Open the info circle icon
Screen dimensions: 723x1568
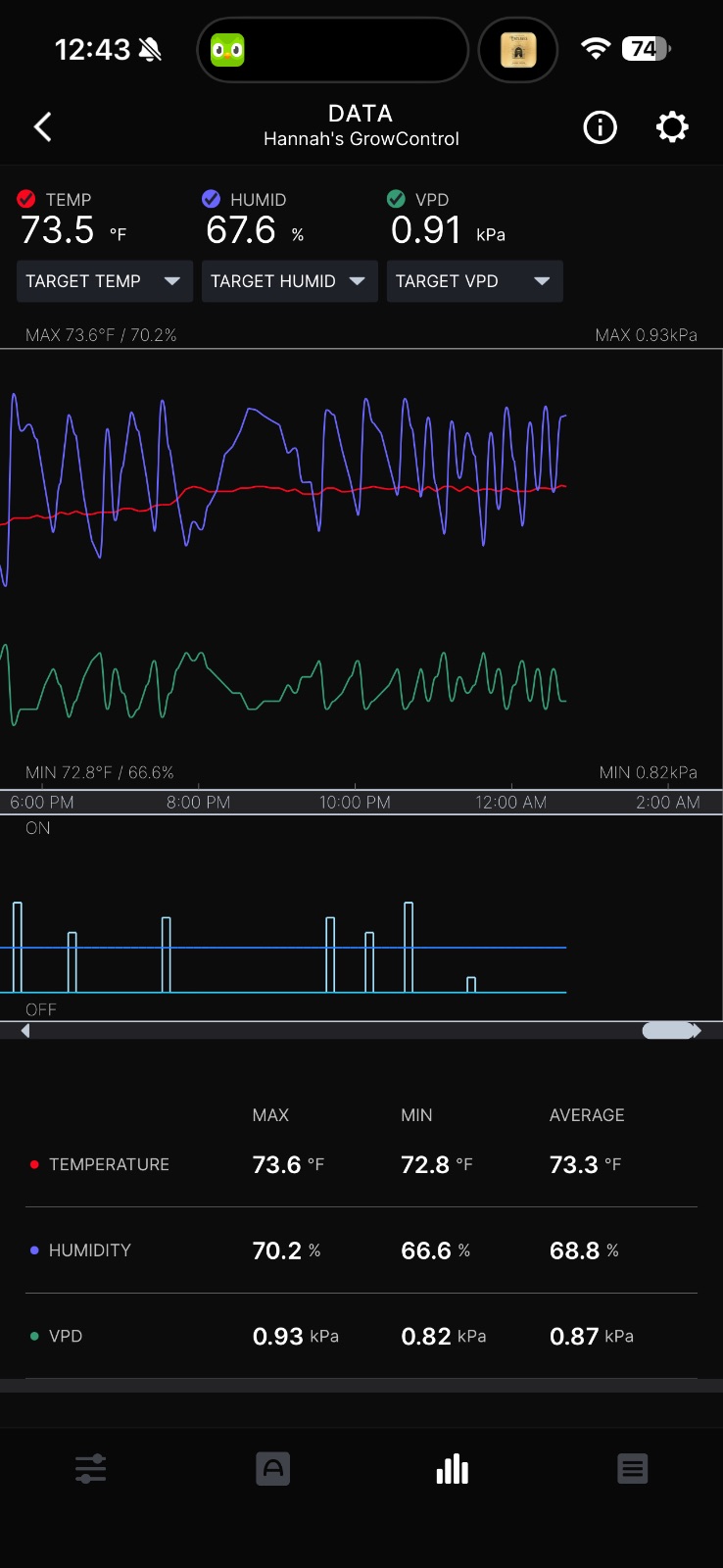(600, 126)
